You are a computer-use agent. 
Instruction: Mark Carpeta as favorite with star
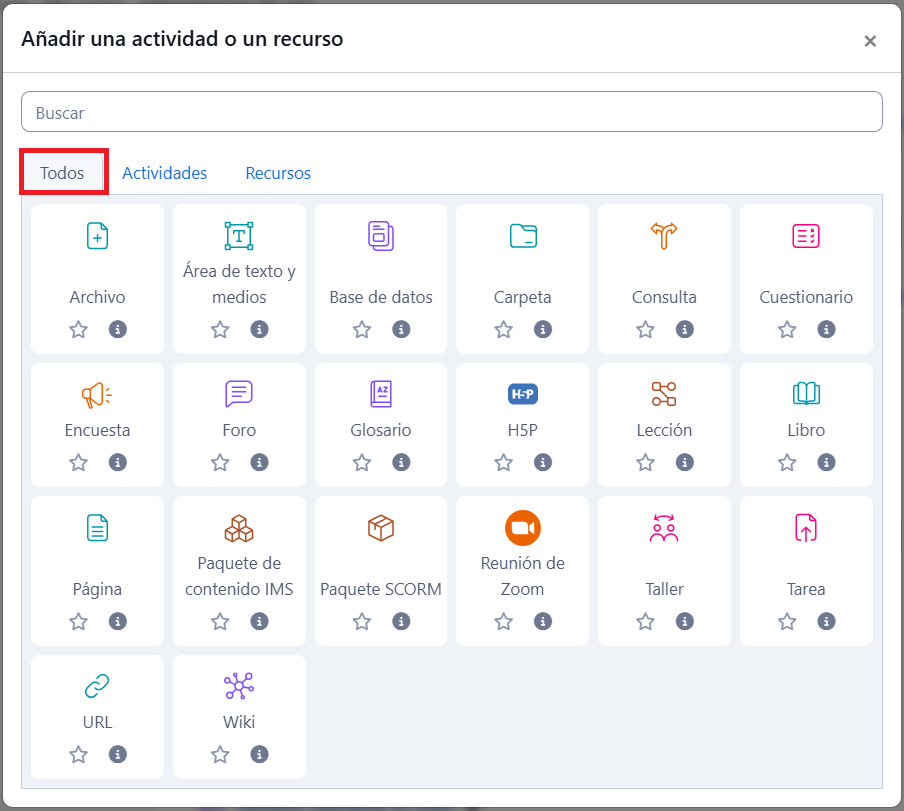click(504, 329)
